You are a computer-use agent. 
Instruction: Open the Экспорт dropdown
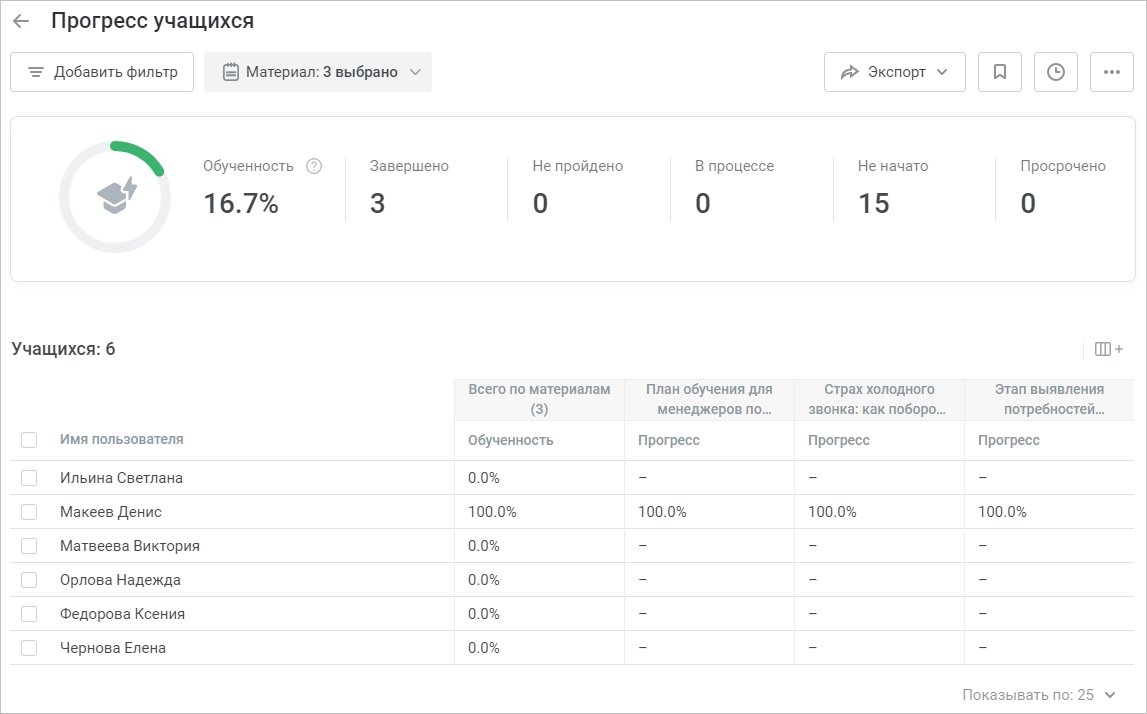(x=895, y=72)
